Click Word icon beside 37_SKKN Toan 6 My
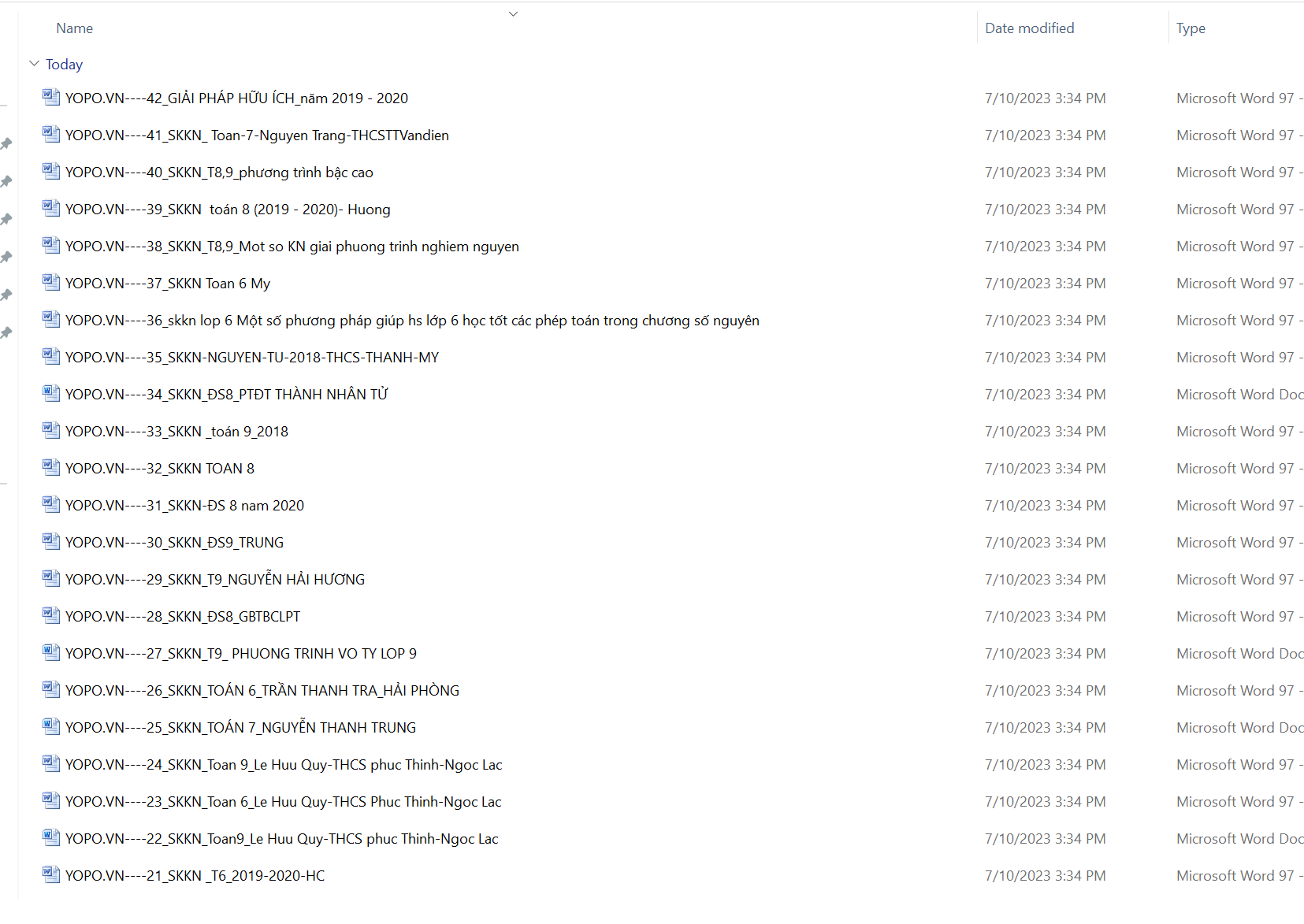The height and width of the screenshot is (924, 1304). [51, 283]
